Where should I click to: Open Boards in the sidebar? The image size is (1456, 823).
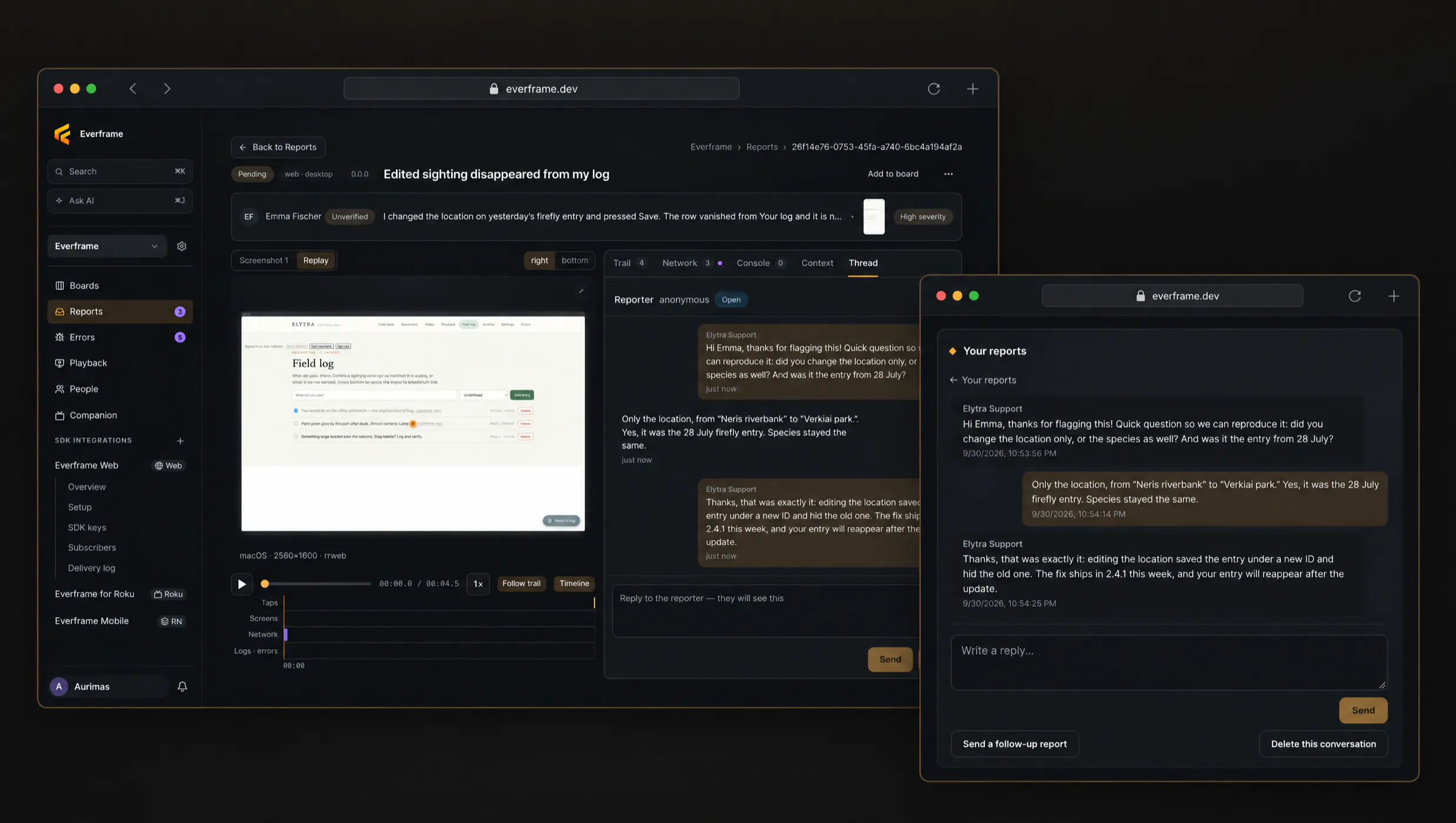point(120,286)
